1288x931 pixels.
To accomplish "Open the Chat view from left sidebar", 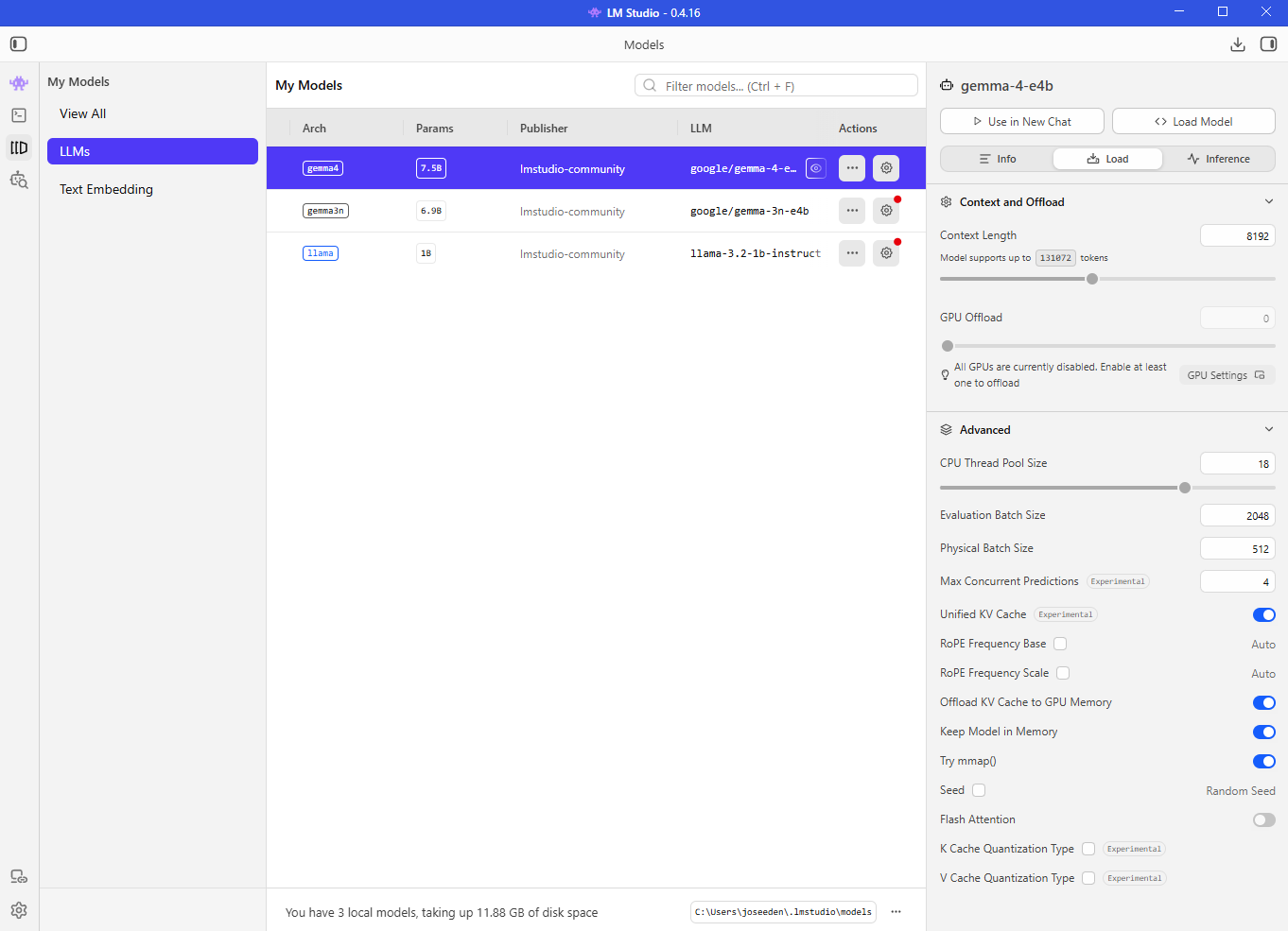I will pos(19,83).
